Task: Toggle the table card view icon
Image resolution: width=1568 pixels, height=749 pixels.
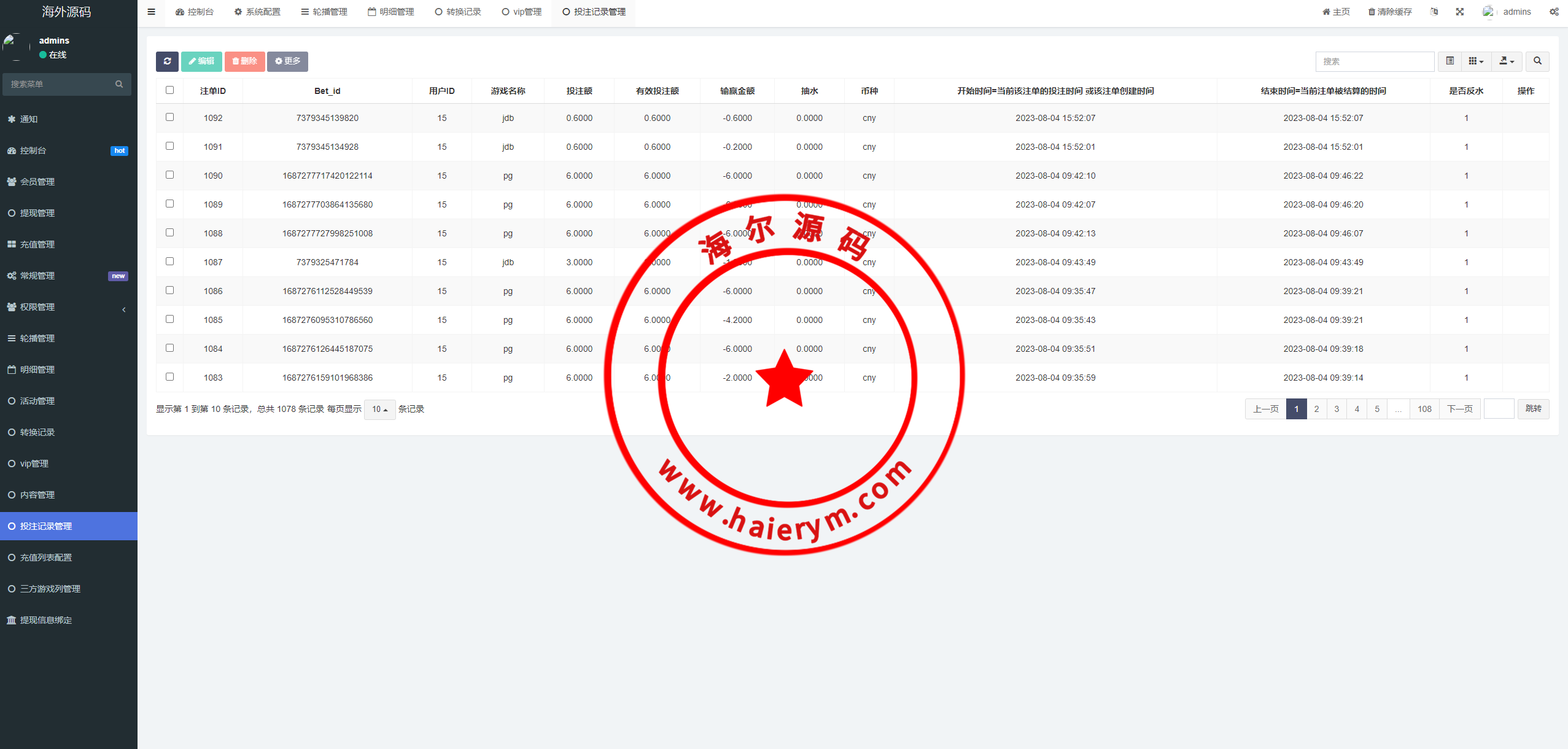Action: click(1450, 61)
